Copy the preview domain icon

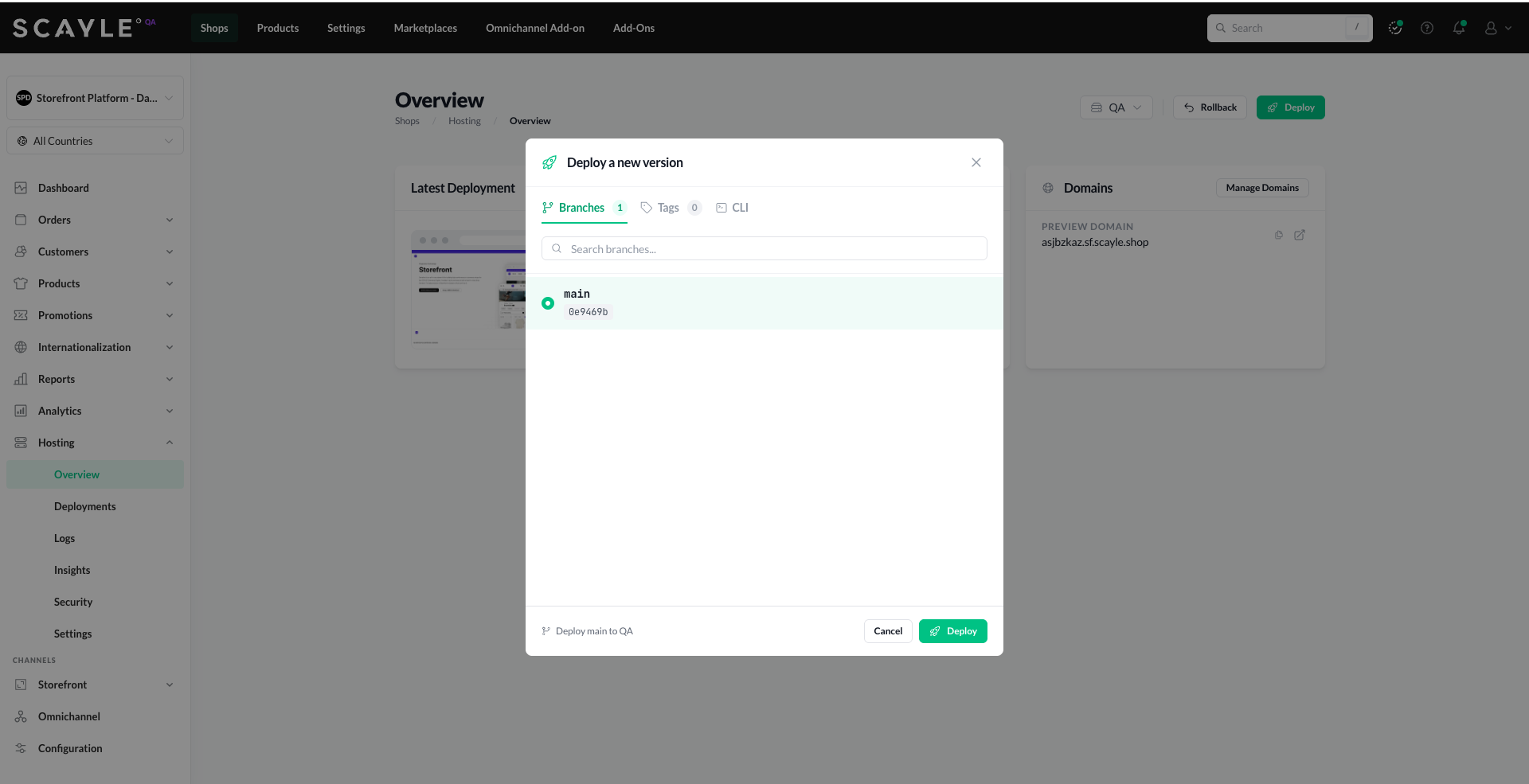pyautogui.click(x=1279, y=235)
